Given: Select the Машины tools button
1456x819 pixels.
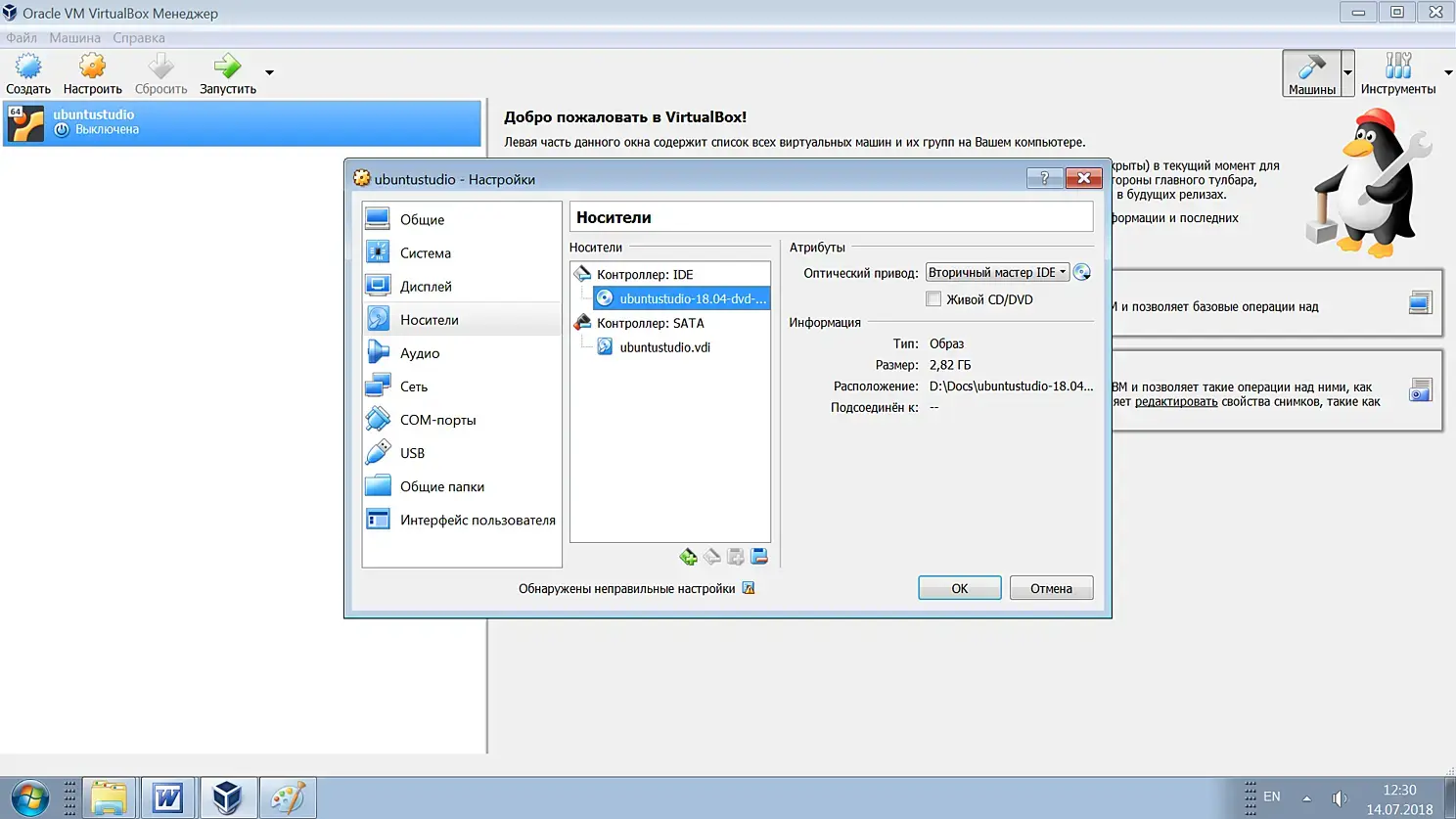Looking at the screenshot, I should click(x=1311, y=73).
